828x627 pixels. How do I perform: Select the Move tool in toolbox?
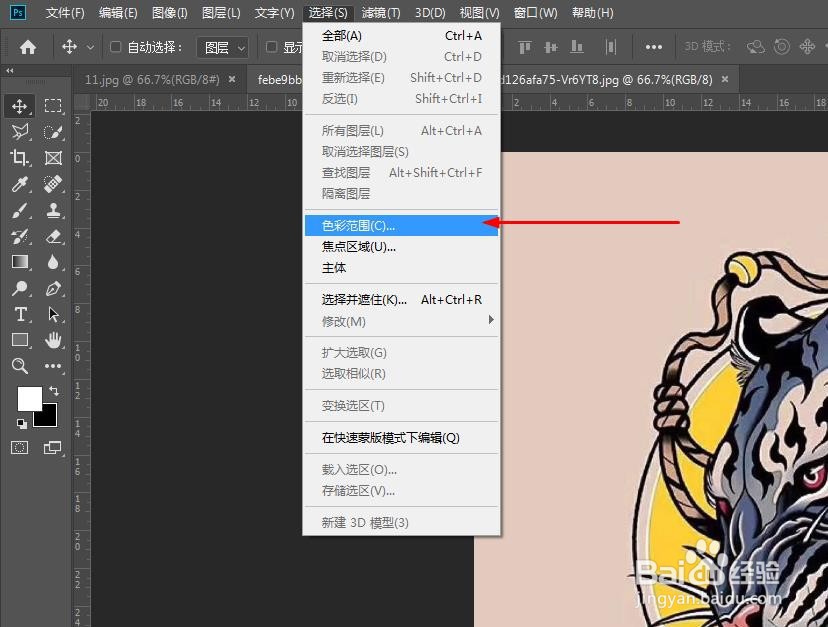pos(20,106)
